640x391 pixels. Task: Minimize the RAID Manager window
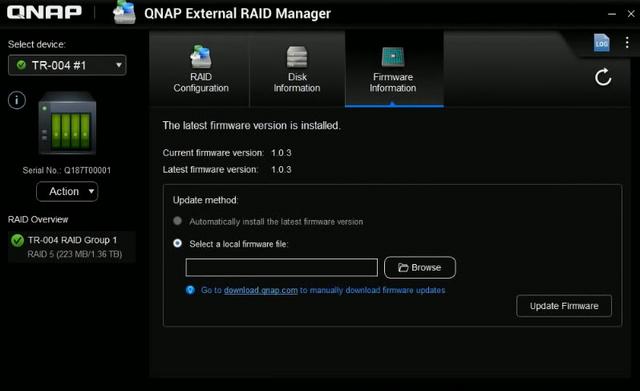point(611,14)
